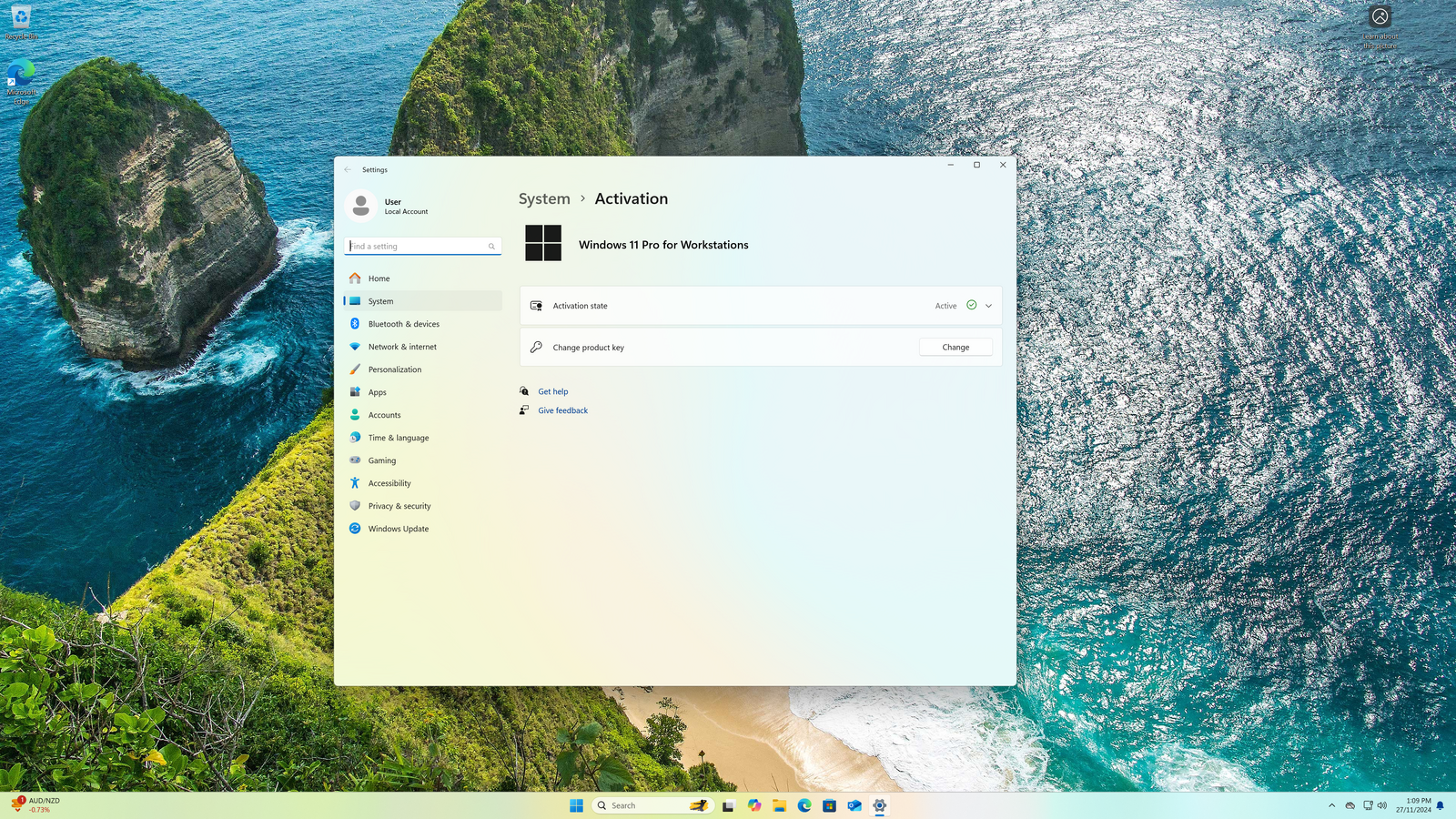Click the Windows 11 logo tile
This screenshot has height=819, width=1456.
tap(543, 243)
